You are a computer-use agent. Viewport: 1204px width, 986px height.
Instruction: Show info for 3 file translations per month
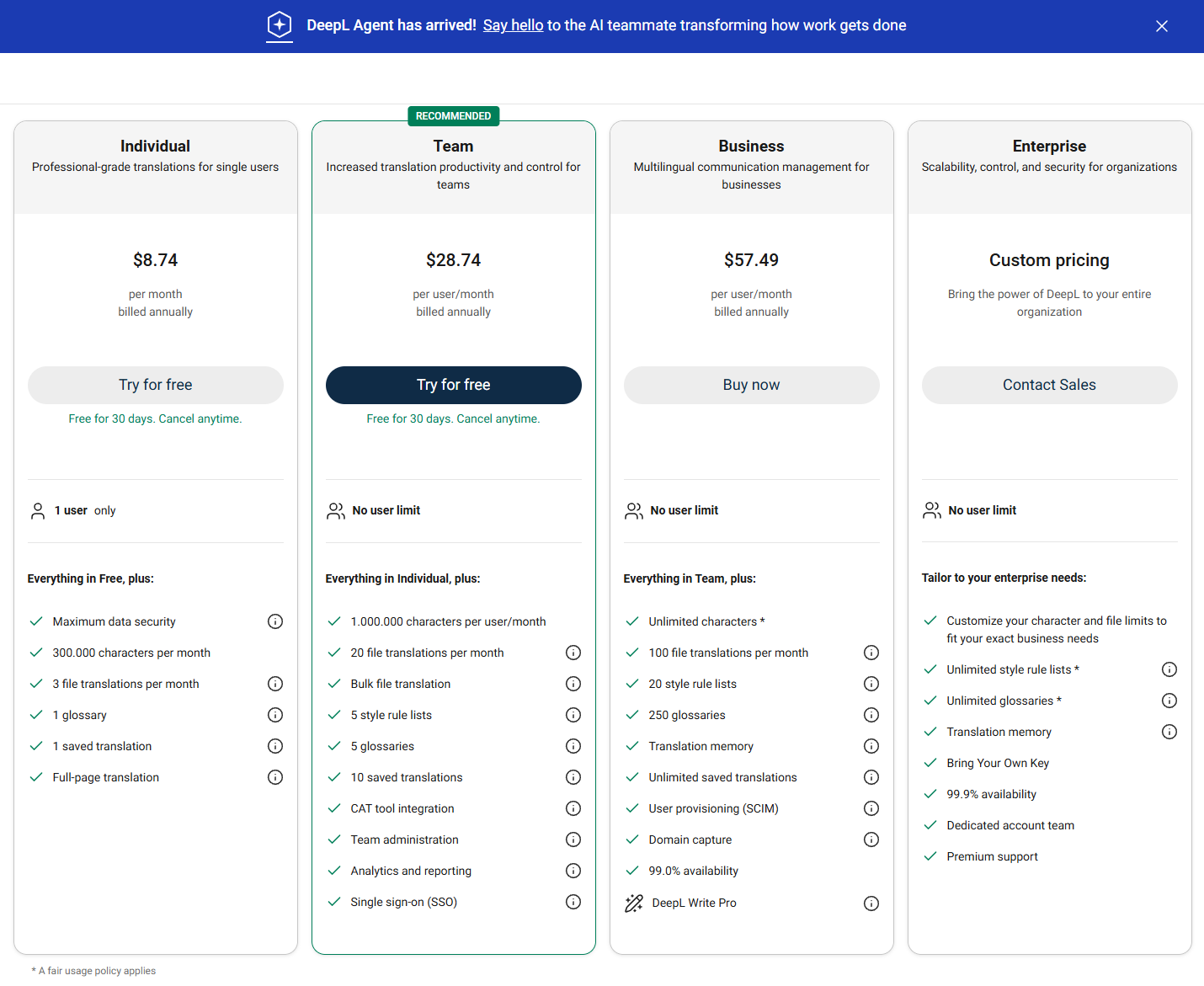click(275, 684)
